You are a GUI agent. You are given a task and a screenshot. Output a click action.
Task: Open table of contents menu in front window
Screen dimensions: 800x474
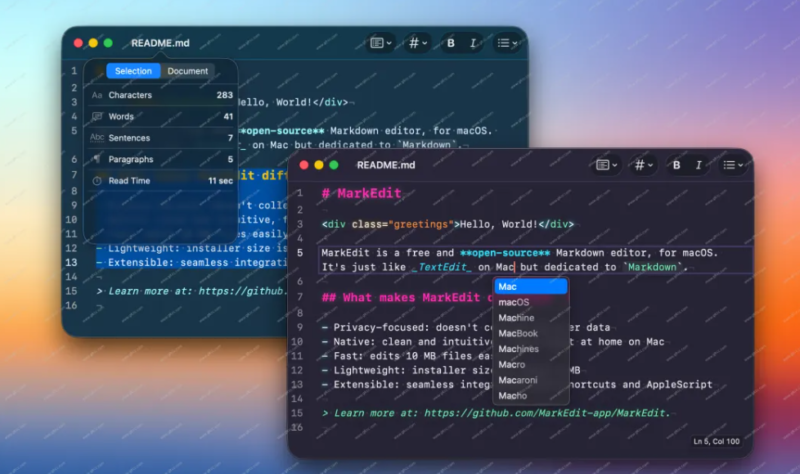click(x=607, y=165)
